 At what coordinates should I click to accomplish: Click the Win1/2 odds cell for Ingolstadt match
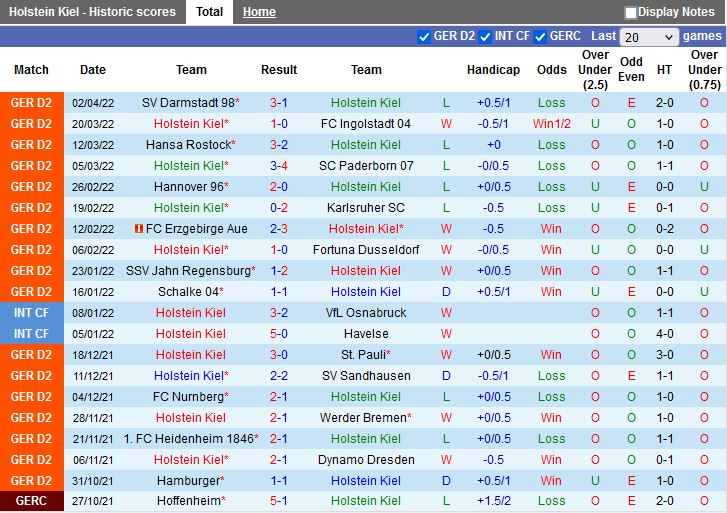[552, 124]
